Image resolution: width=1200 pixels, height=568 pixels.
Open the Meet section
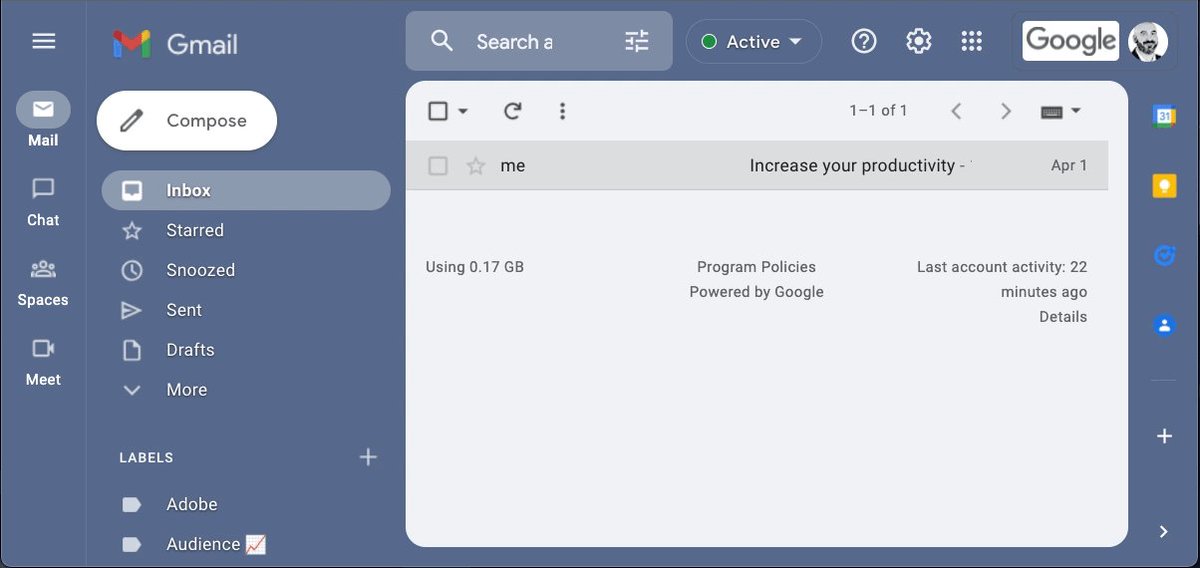pyautogui.click(x=43, y=361)
